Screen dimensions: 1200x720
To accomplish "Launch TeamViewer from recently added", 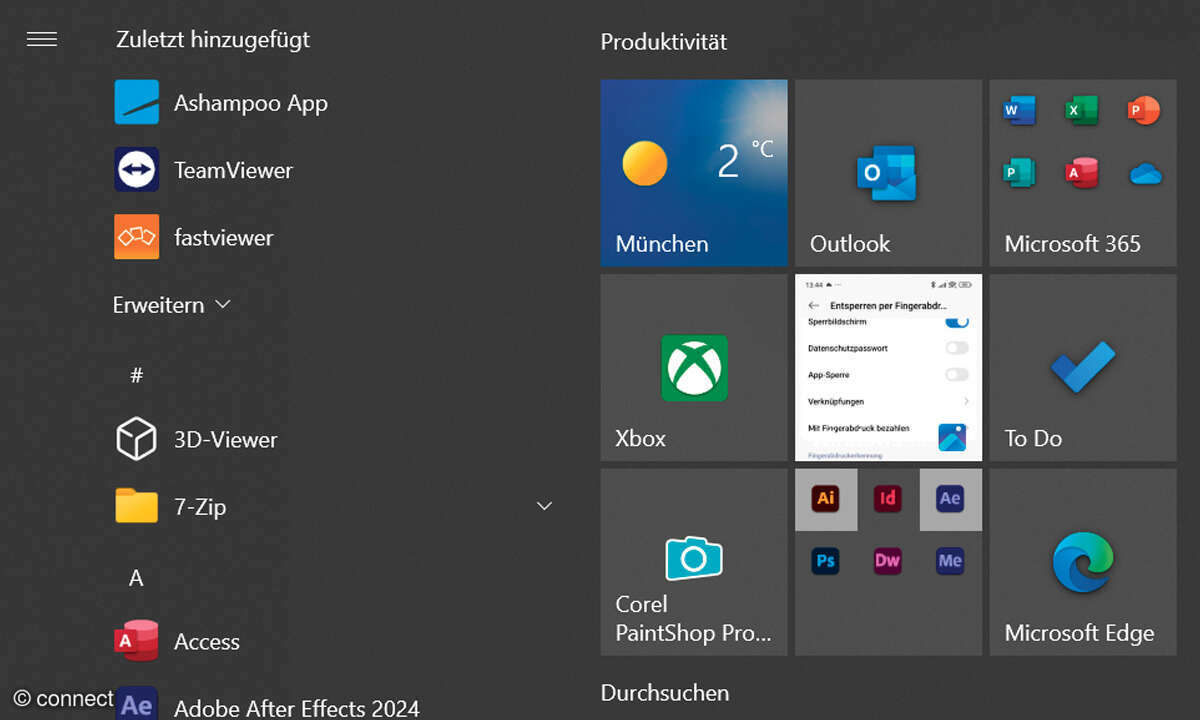I will (x=203, y=170).
